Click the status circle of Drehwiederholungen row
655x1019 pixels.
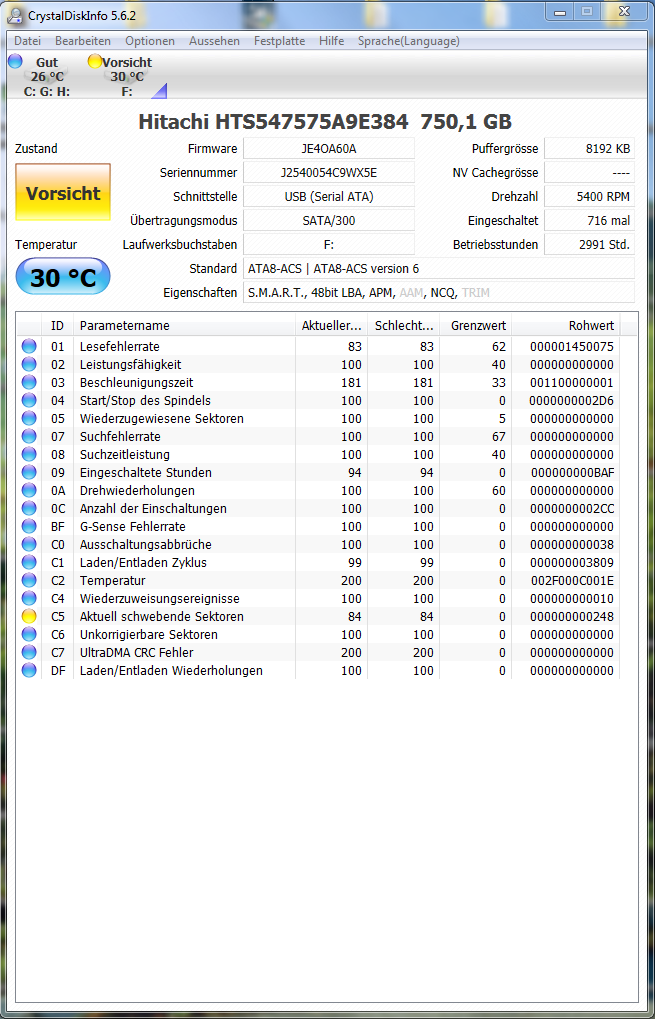point(29,490)
